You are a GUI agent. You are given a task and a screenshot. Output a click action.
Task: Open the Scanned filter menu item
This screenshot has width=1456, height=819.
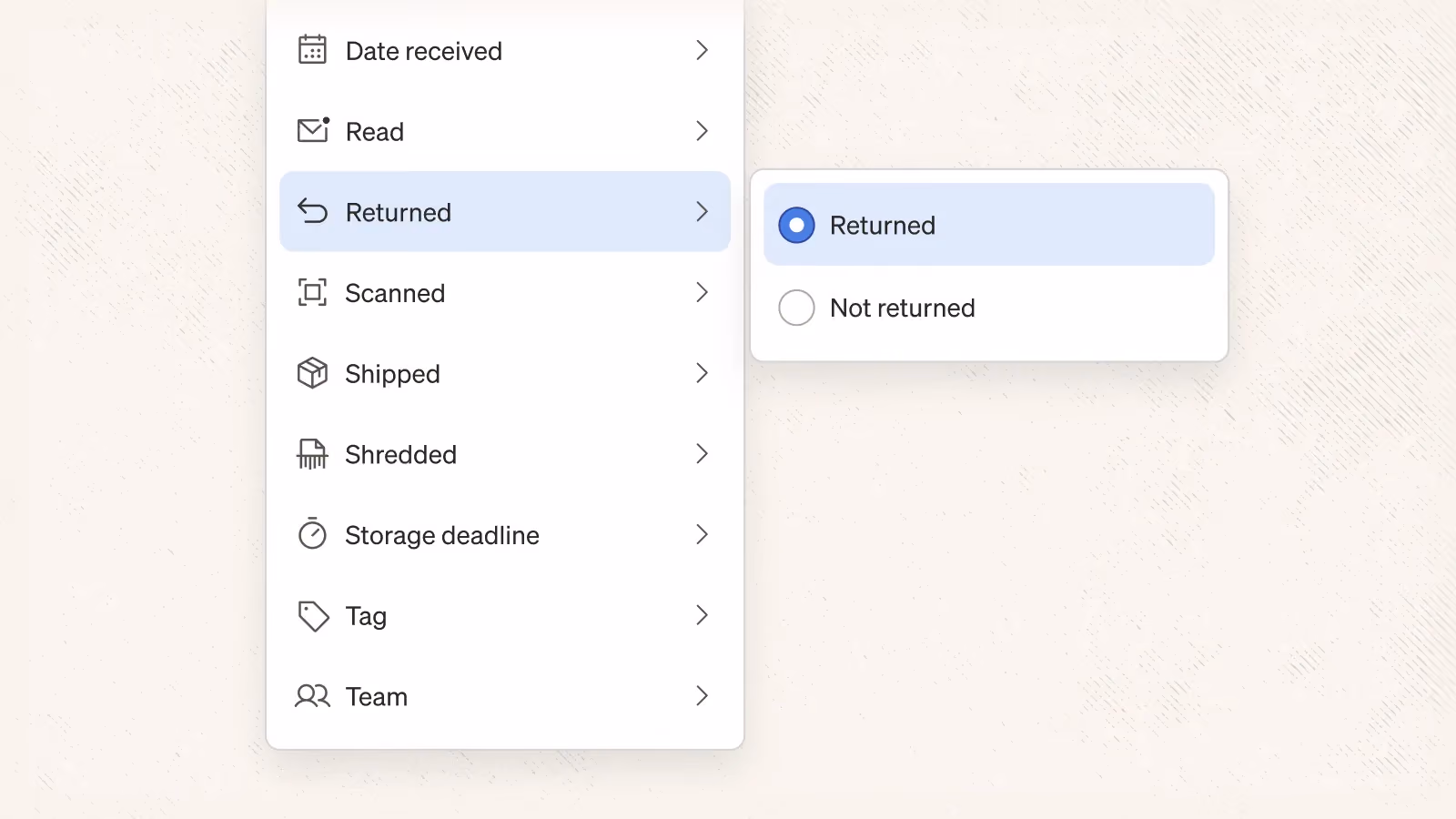pyautogui.click(x=505, y=292)
